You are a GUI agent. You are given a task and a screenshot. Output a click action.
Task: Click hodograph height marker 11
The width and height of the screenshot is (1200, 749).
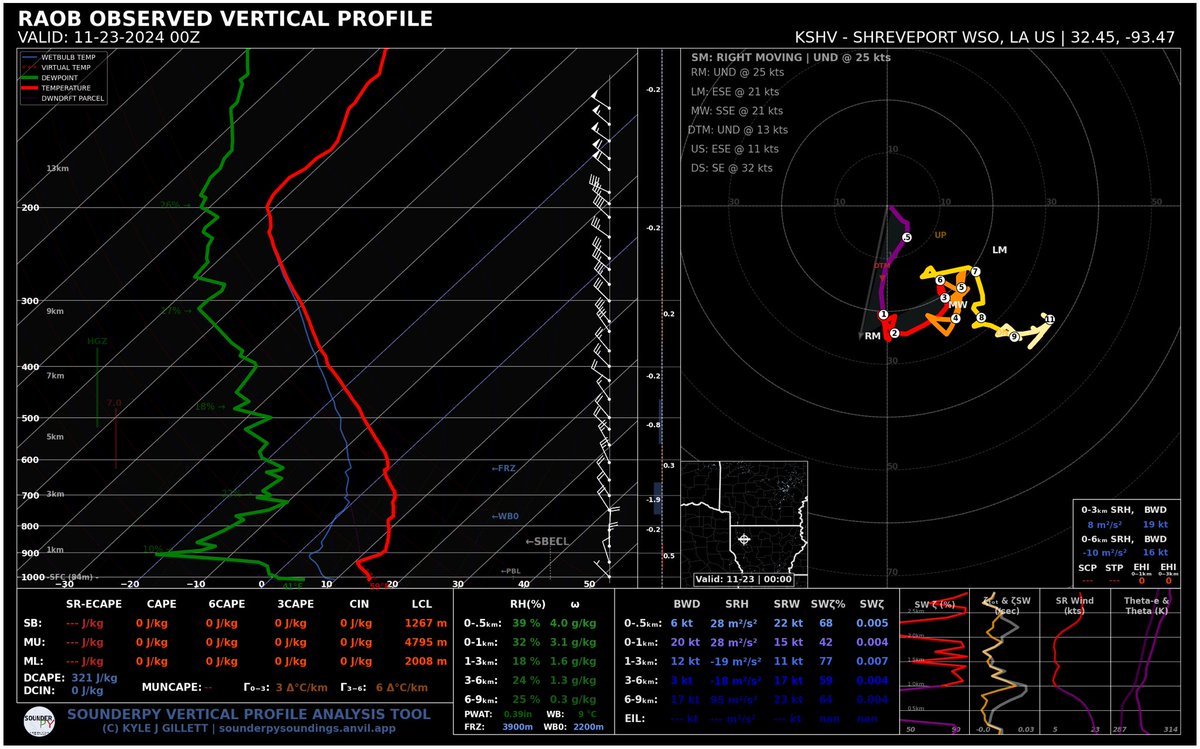coord(1049,319)
